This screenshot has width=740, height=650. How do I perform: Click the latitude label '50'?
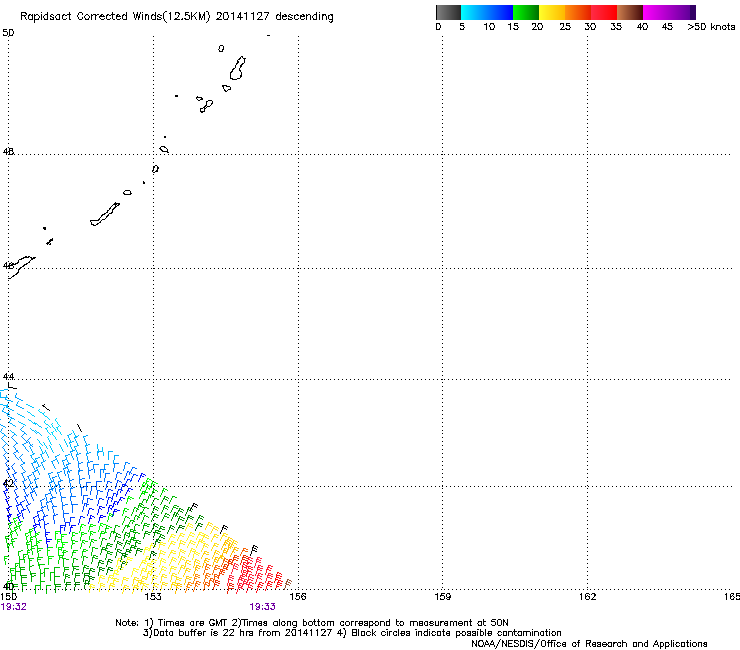pyautogui.click(x=8, y=33)
